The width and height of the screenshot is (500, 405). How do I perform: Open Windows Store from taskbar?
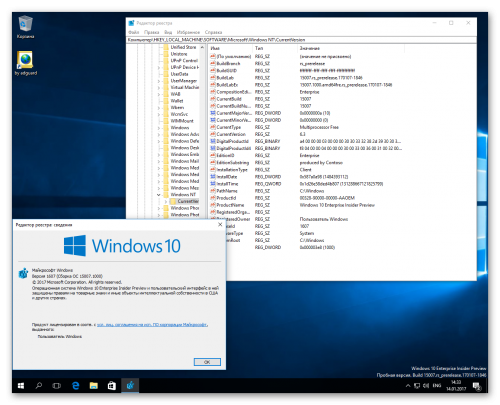pyautogui.click(x=112, y=386)
